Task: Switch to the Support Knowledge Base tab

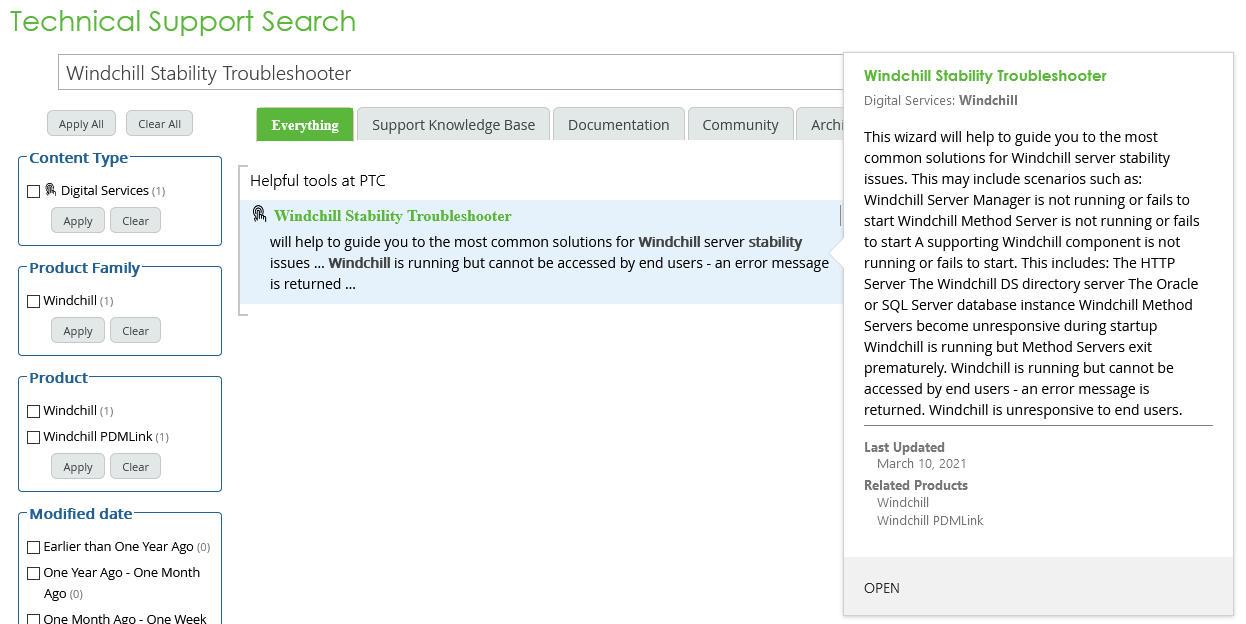Action: (x=453, y=123)
